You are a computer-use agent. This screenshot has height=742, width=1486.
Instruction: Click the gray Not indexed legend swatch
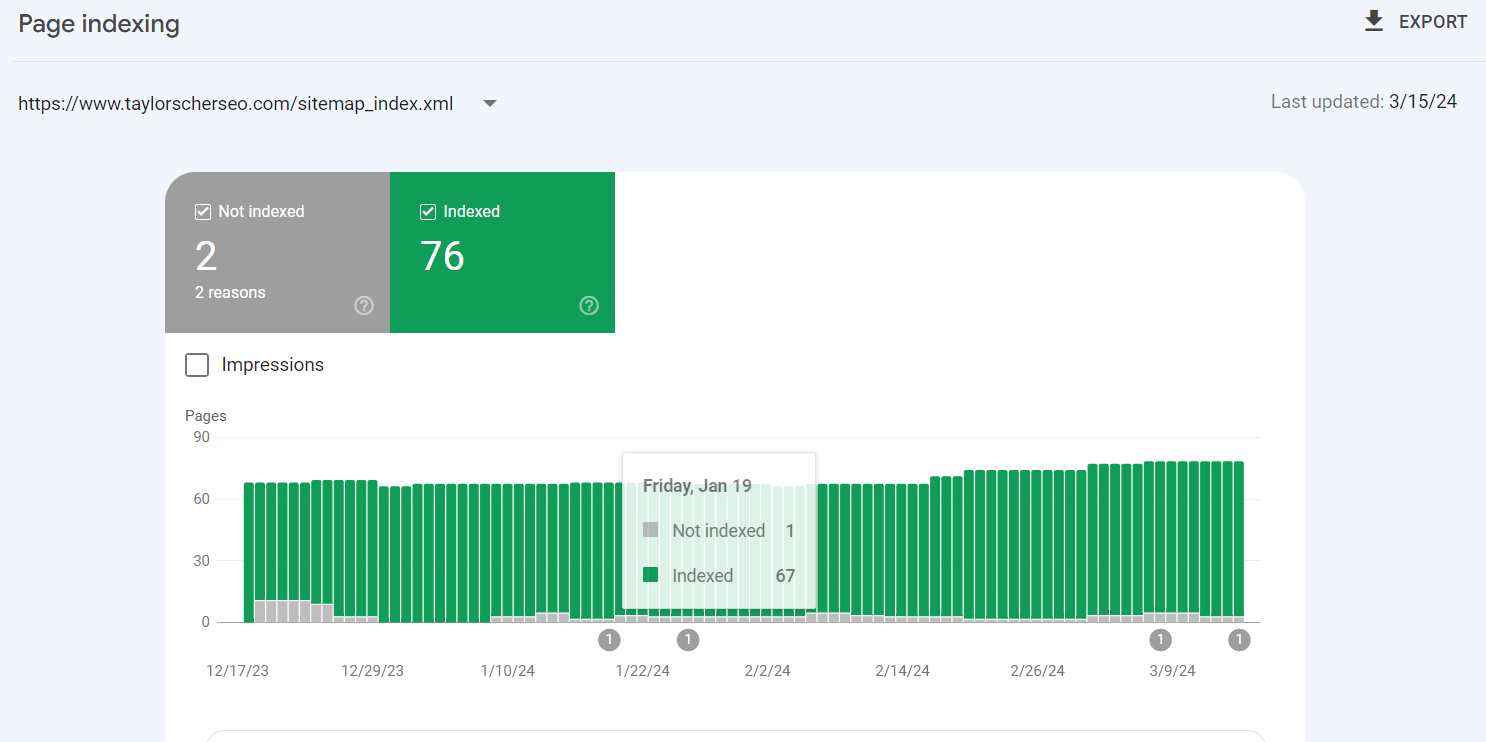651,530
